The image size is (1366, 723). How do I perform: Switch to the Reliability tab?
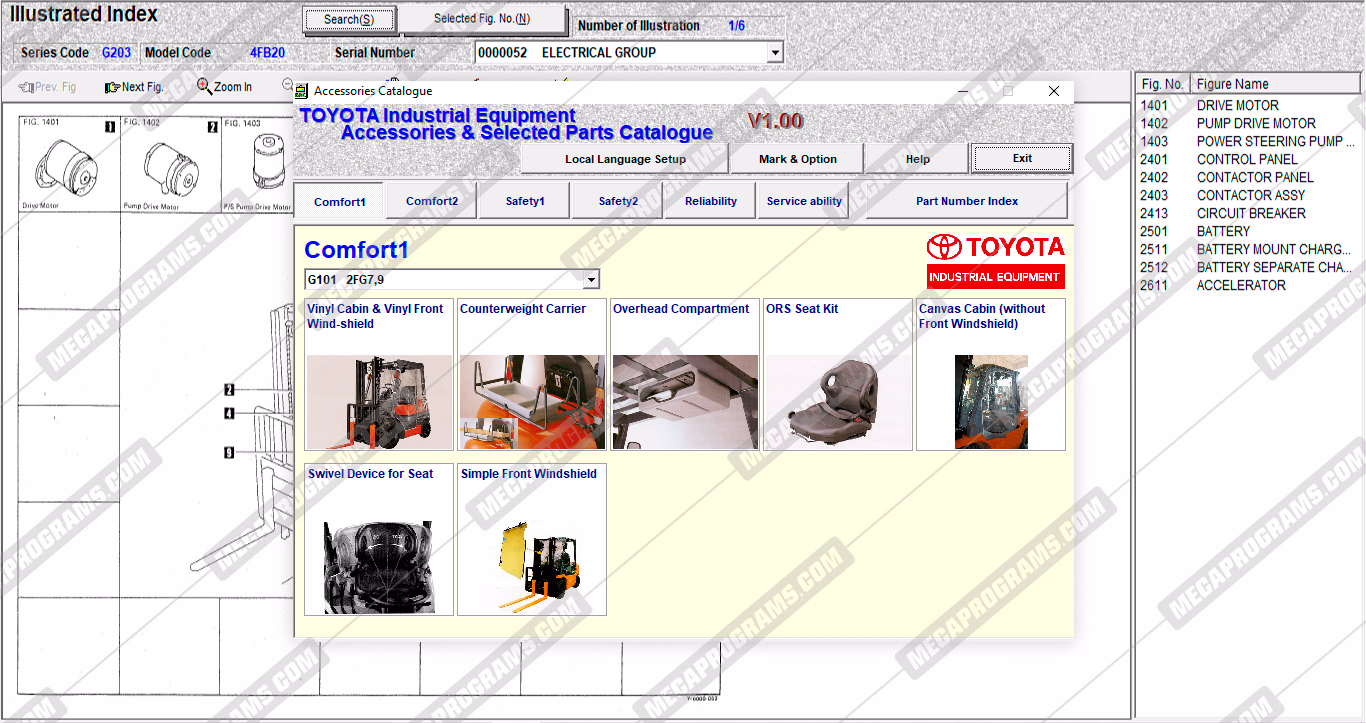(710, 201)
